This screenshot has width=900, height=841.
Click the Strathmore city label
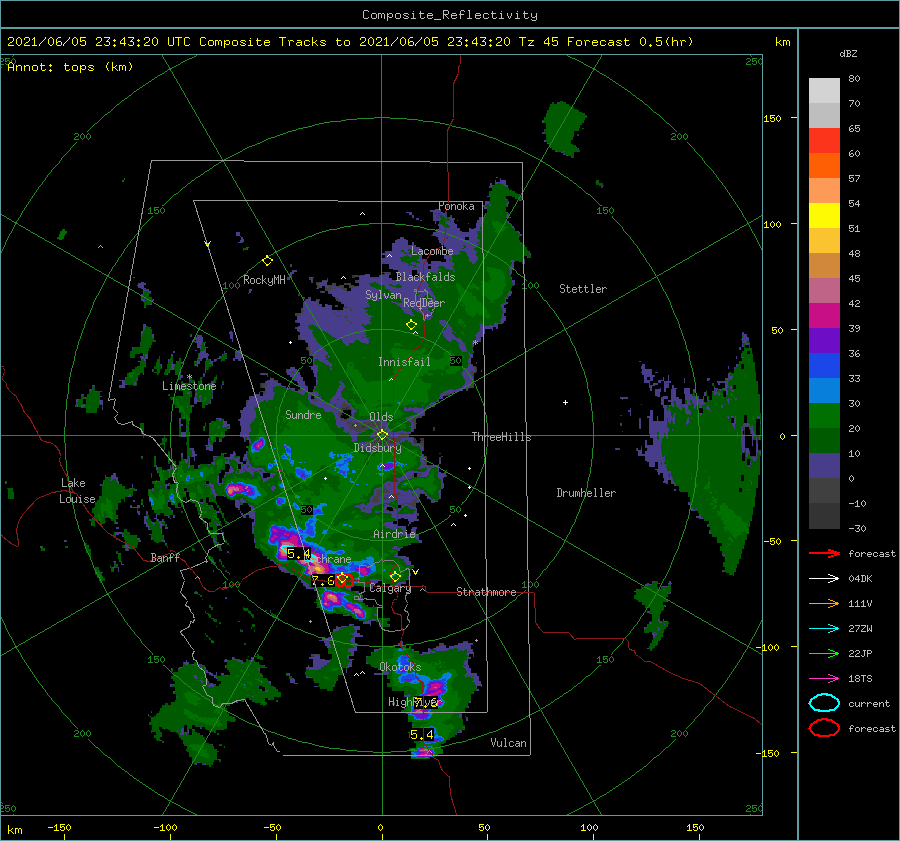click(486, 592)
